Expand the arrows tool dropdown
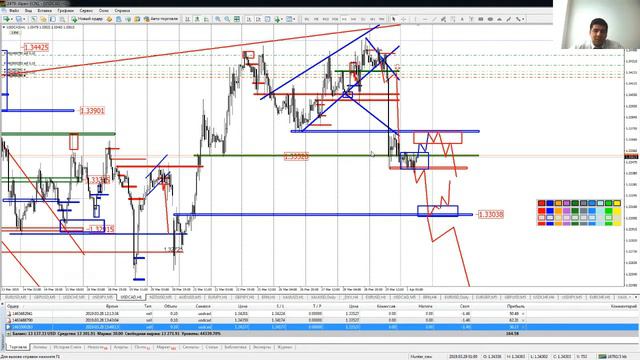 [x=523, y=19]
